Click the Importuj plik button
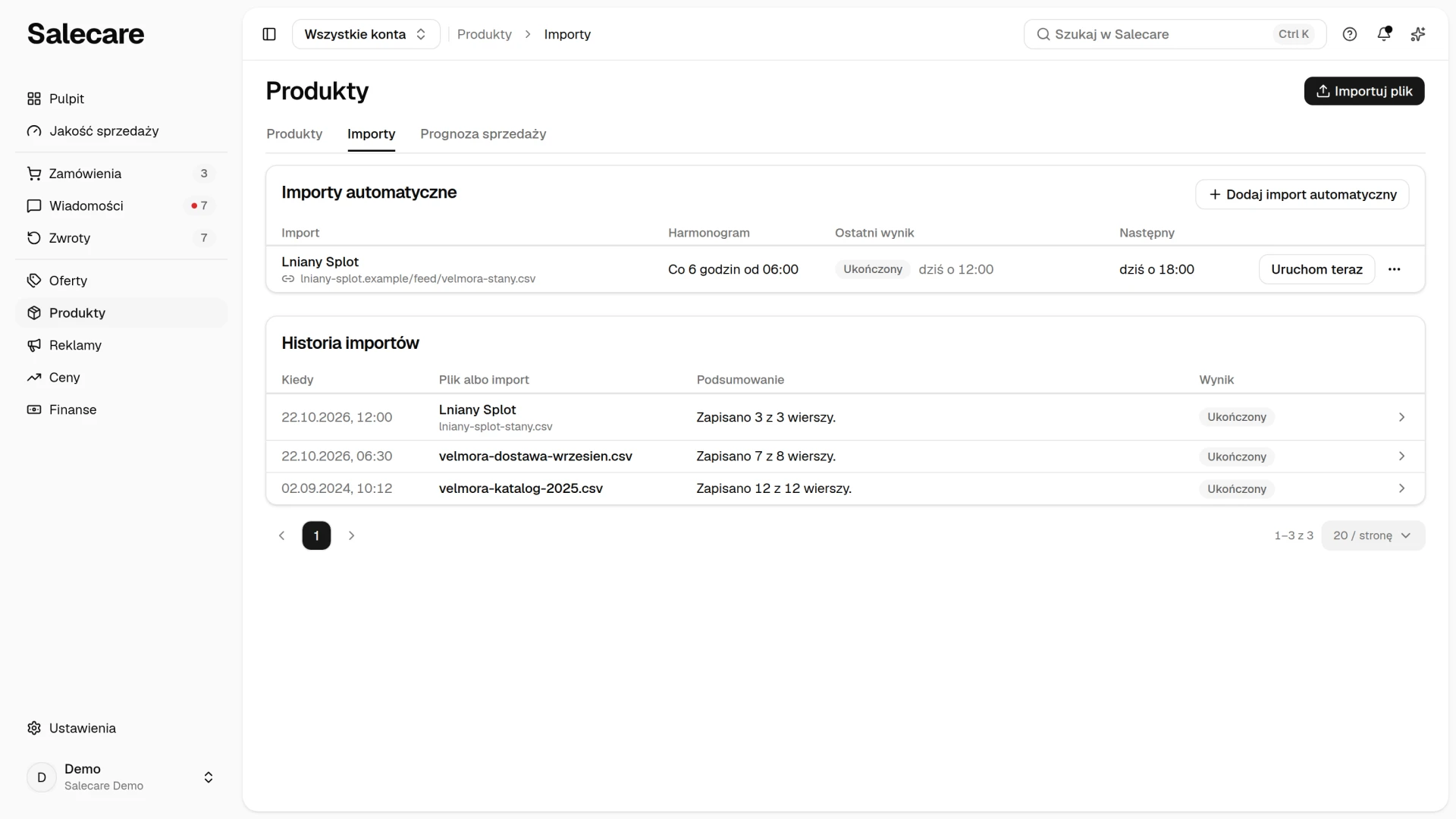 [1363, 91]
